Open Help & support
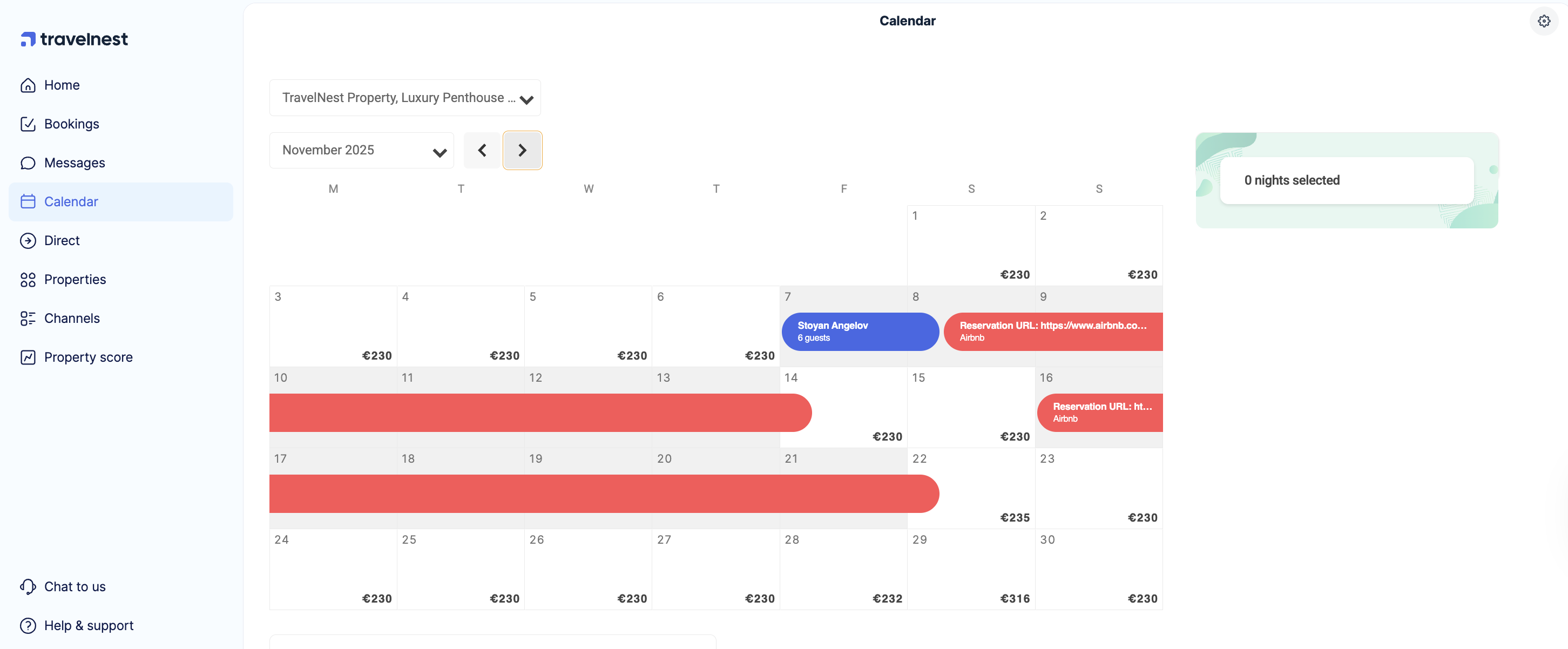Image resolution: width=1568 pixels, height=649 pixels. pyautogui.click(x=88, y=625)
